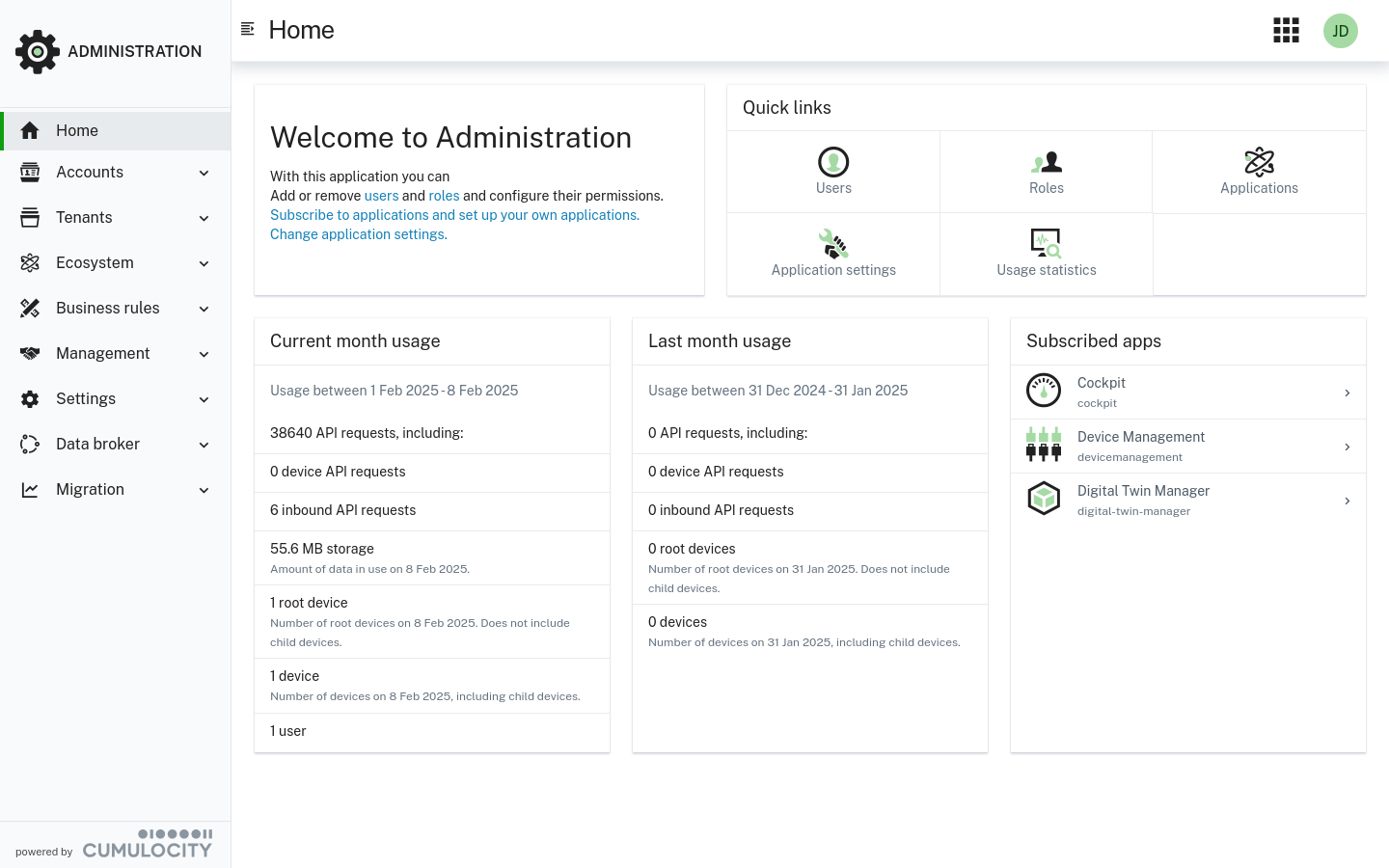Click the JD user avatar
1389x868 pixels.
pyautogui.click(x=1340, y=31)
